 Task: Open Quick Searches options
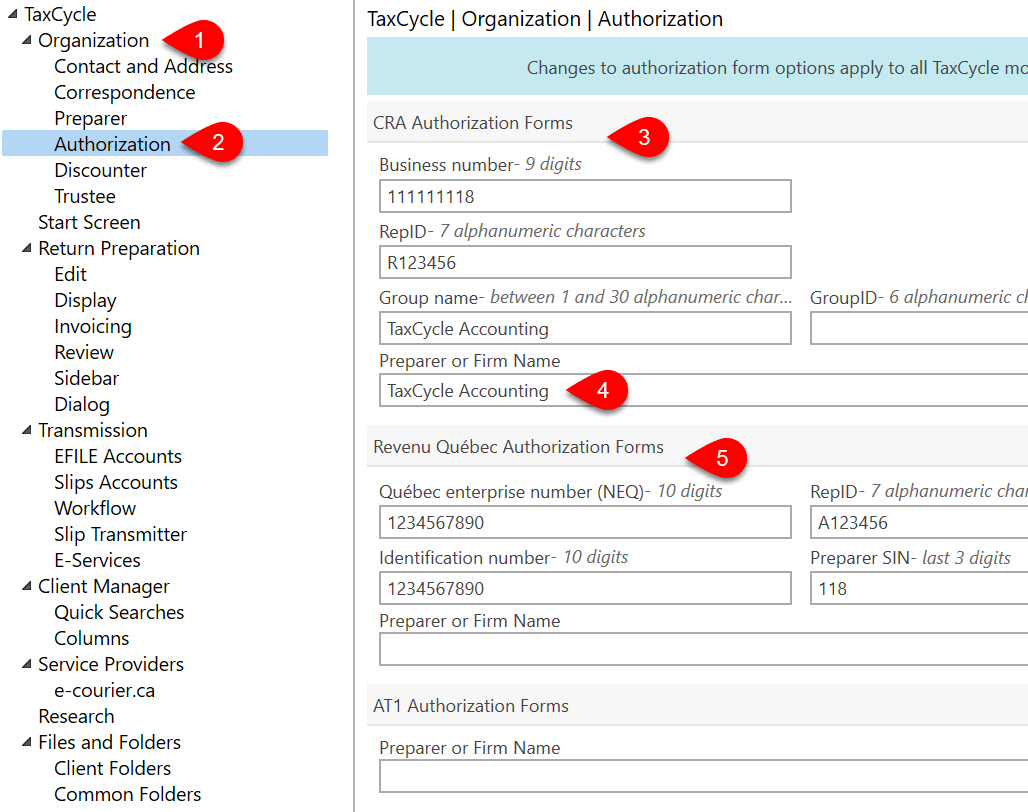tap(119, 612)
